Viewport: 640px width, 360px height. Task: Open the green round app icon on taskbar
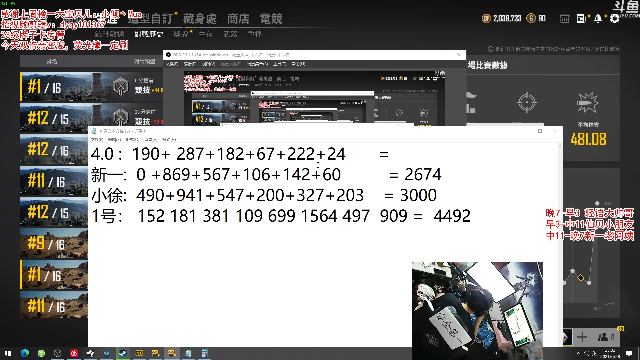[41, 353]
